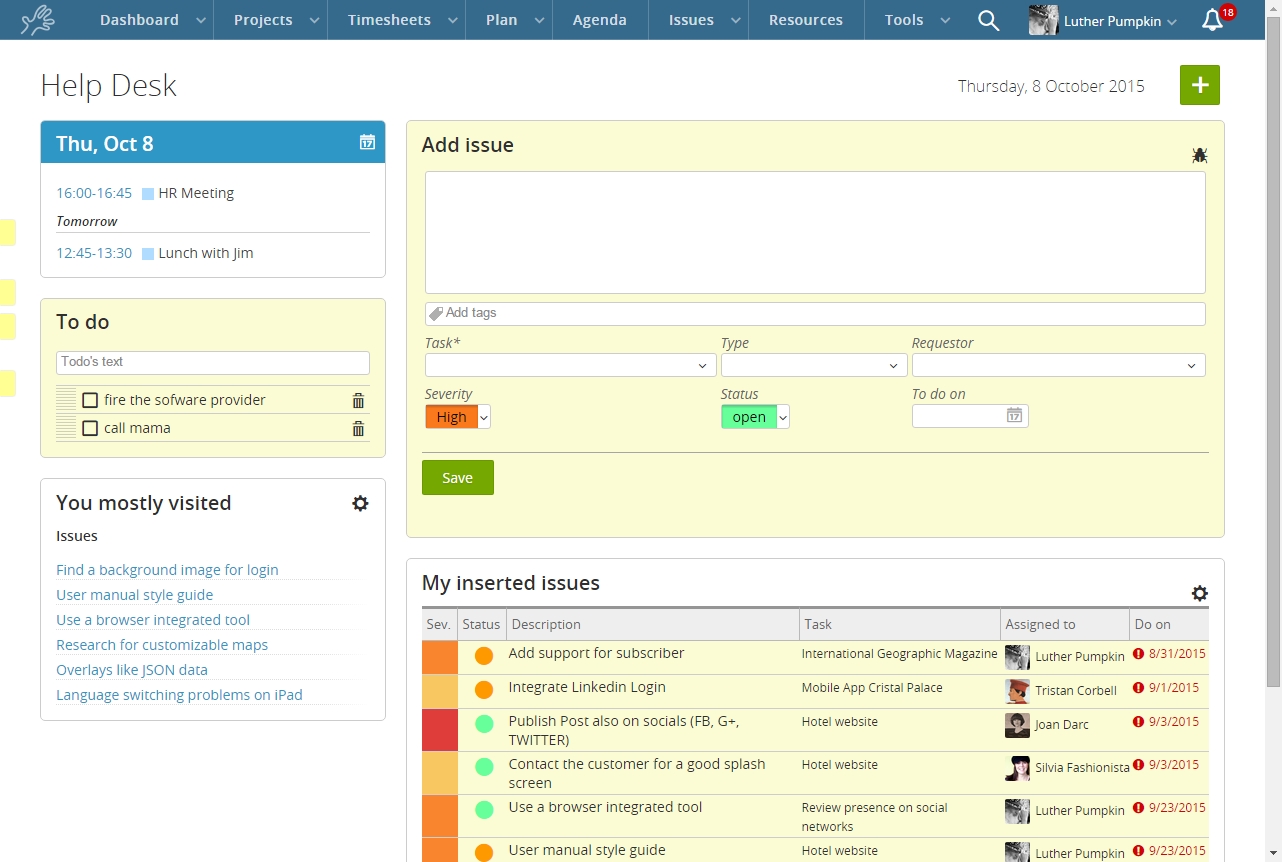Screen dimensions: 1282x862
Task: Switch to the Agenda section
Action: coord(599,20)
